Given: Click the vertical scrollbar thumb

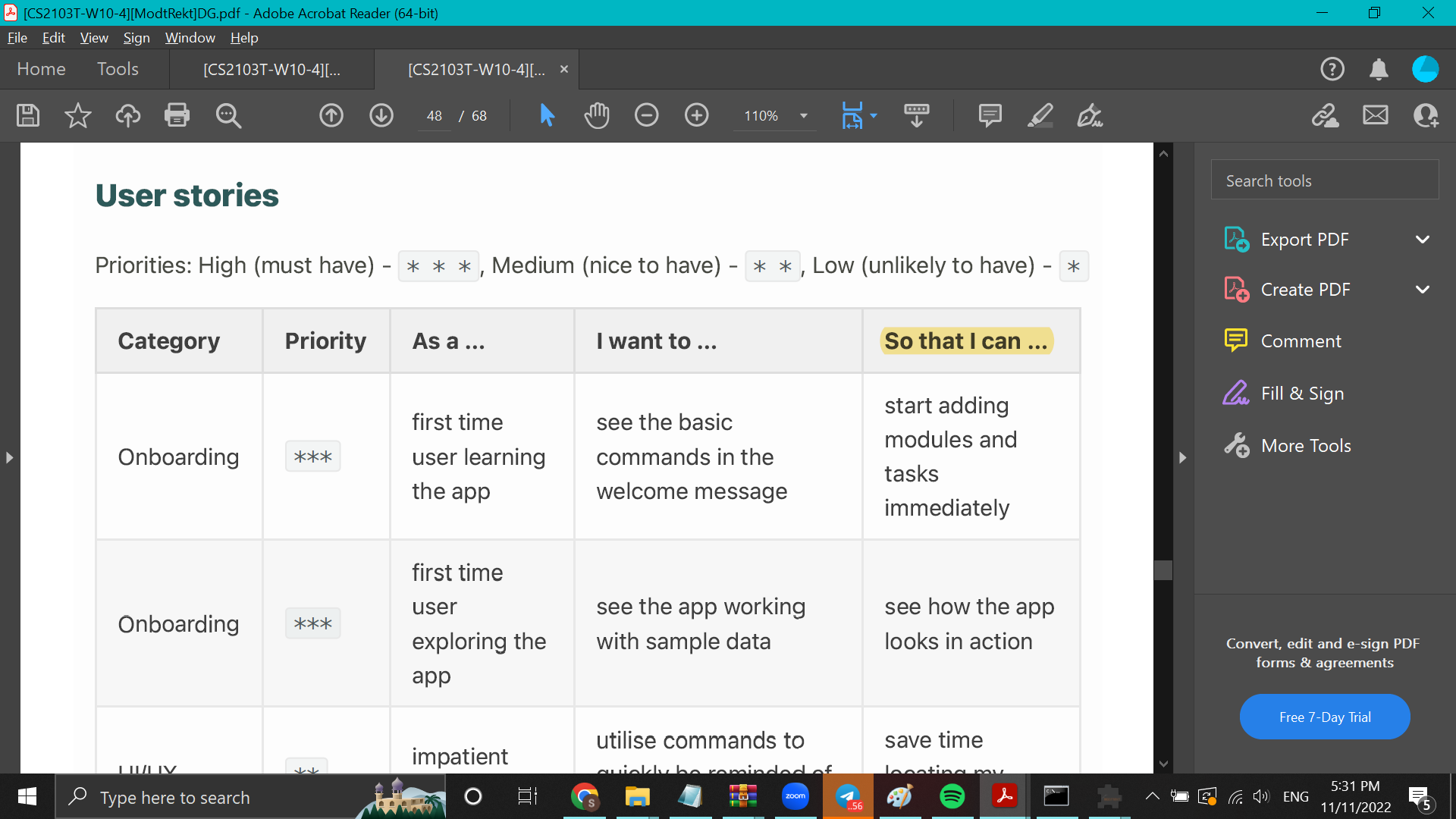Looking at the screenshot, I should pos(1163,570).
